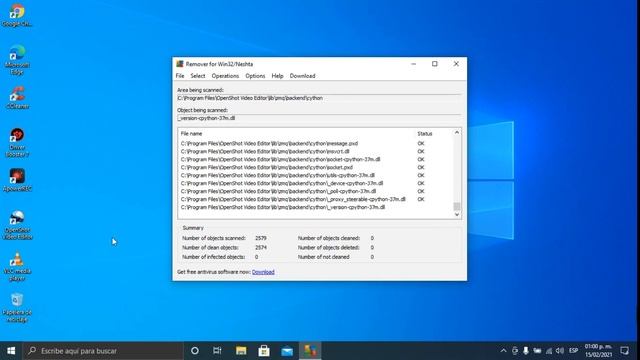
Task: Open the taskbar clock and date
Action: (598, 351)
